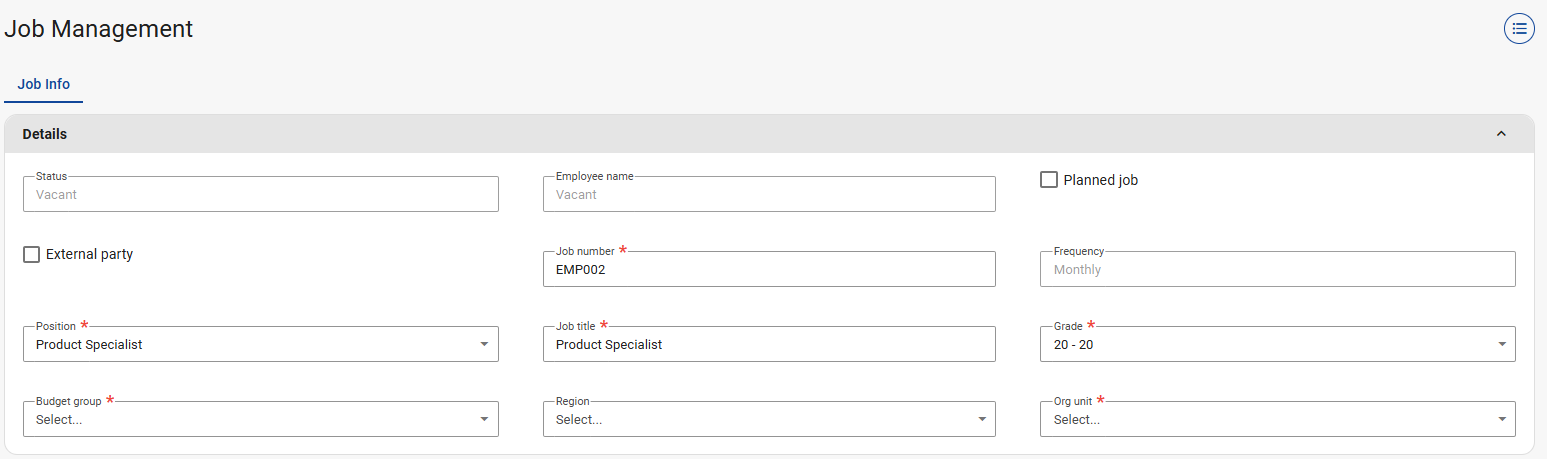1547x459 pixels.
Task: Click the Frequency field showing Monthly
Action: pyautogui.click(x=1276, y=269)
